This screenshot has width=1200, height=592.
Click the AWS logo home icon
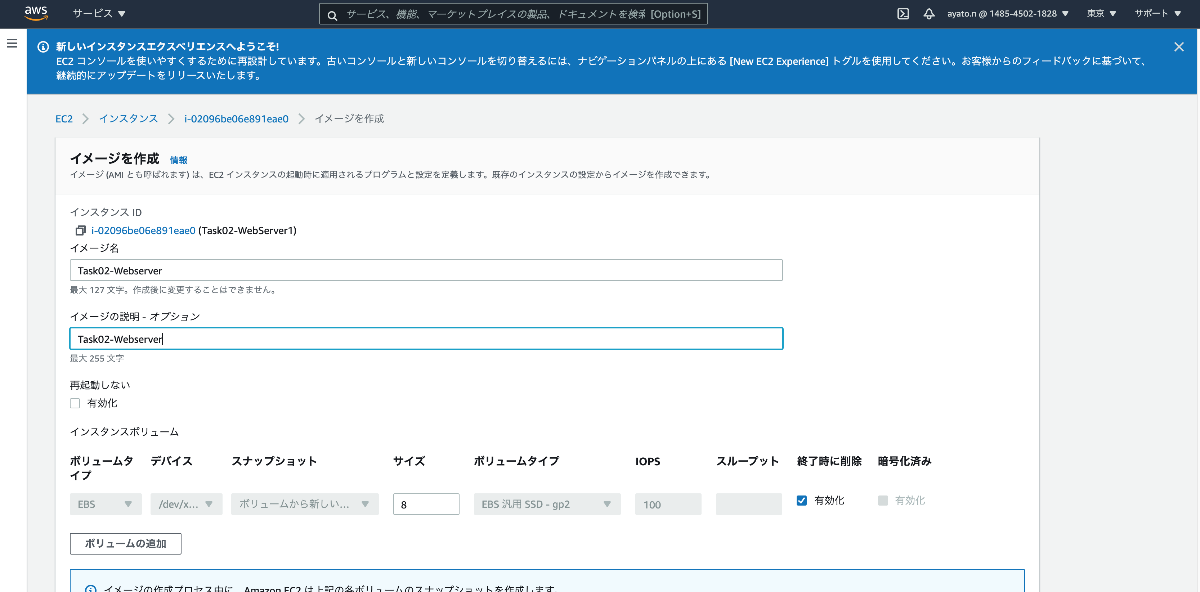click(x=36, y=13)
